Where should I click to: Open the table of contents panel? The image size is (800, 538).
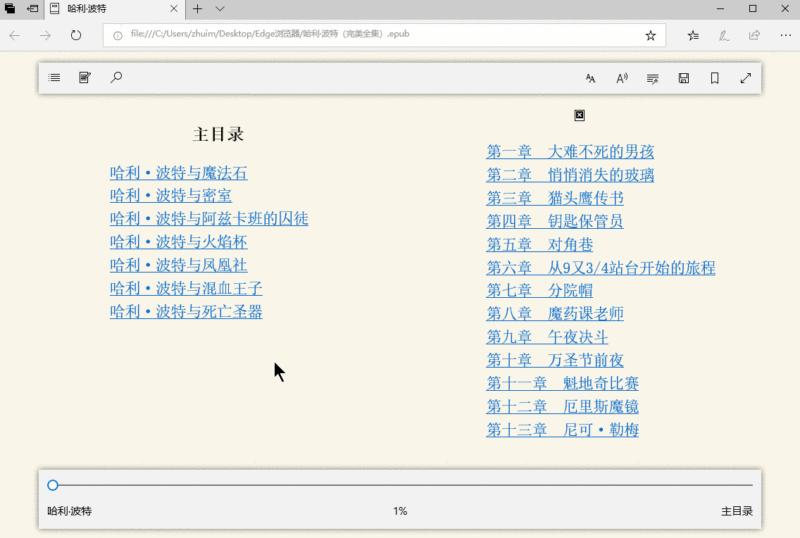54,78
